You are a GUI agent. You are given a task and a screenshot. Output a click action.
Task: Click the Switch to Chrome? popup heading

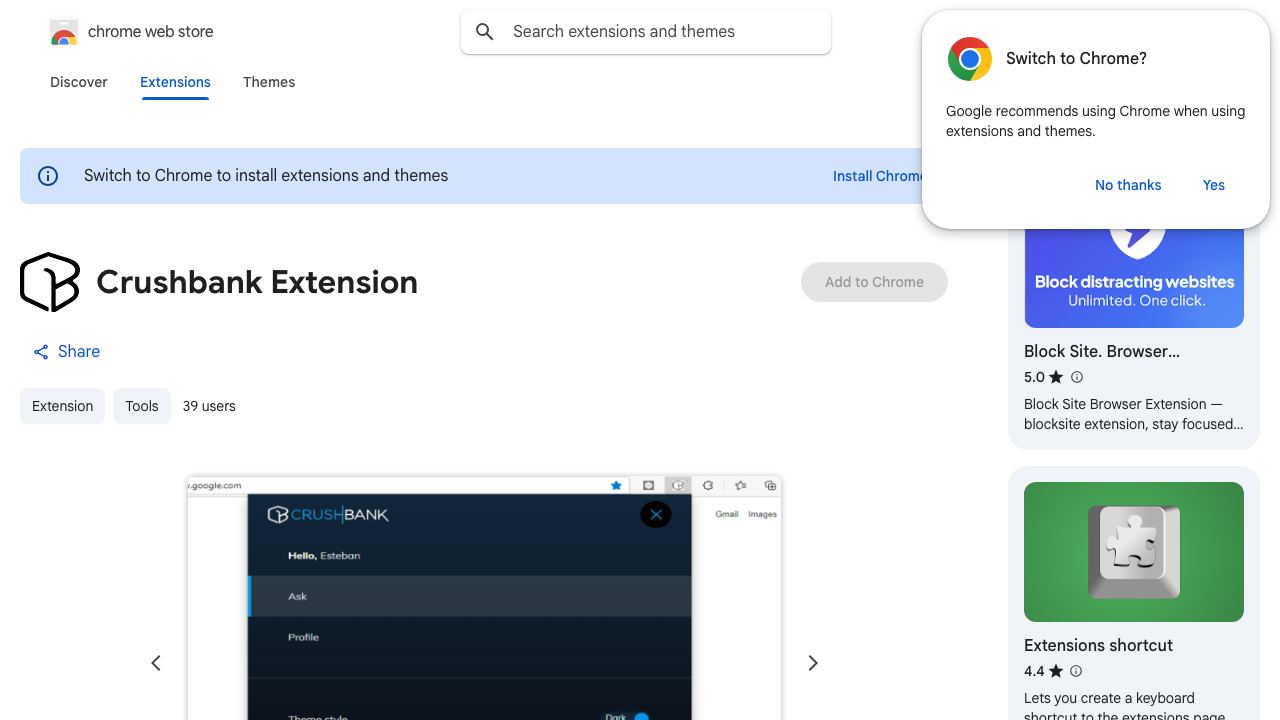click(x=1076, y=58)
